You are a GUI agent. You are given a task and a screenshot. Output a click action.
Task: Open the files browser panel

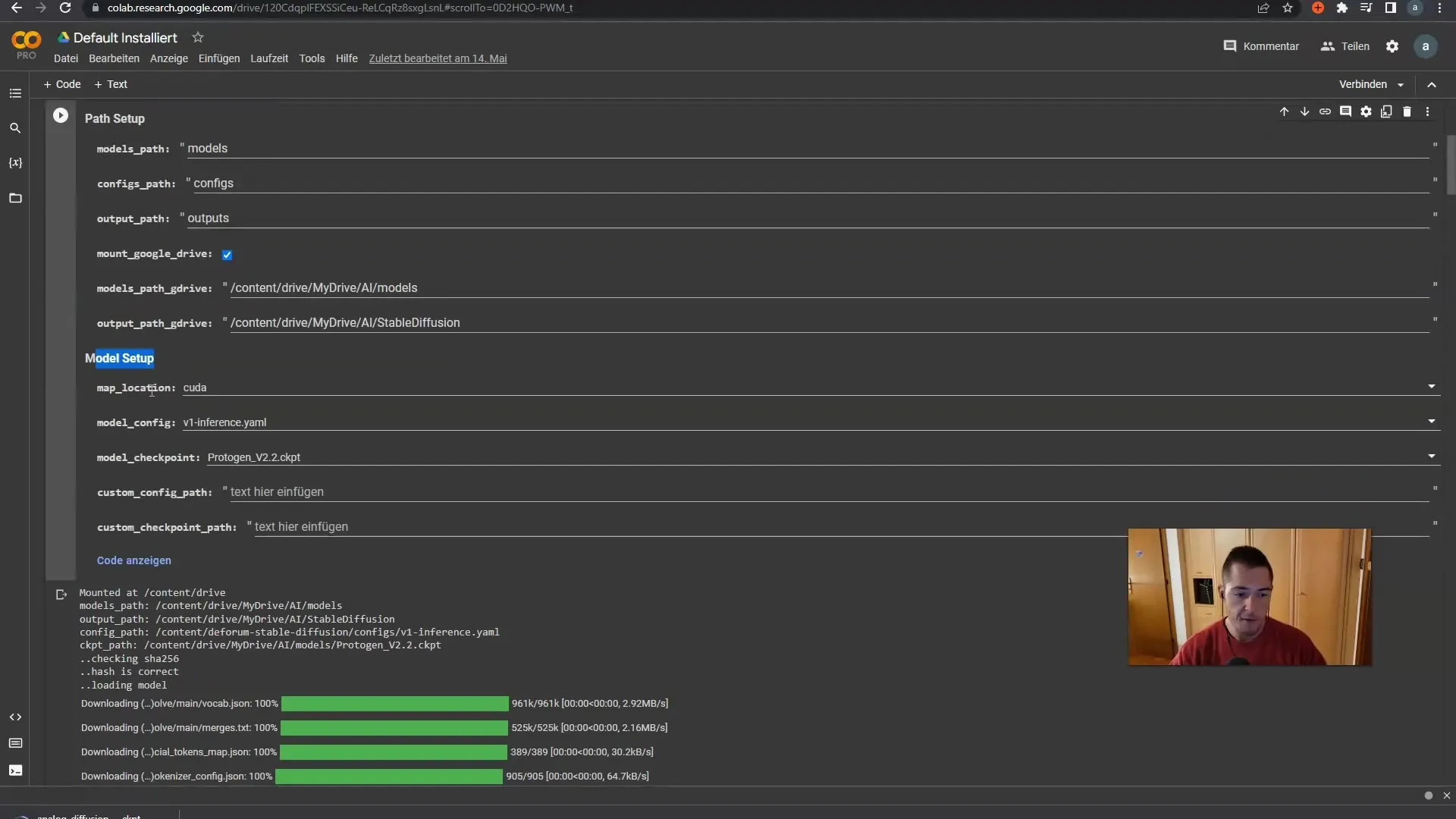(x=15, y=198)
